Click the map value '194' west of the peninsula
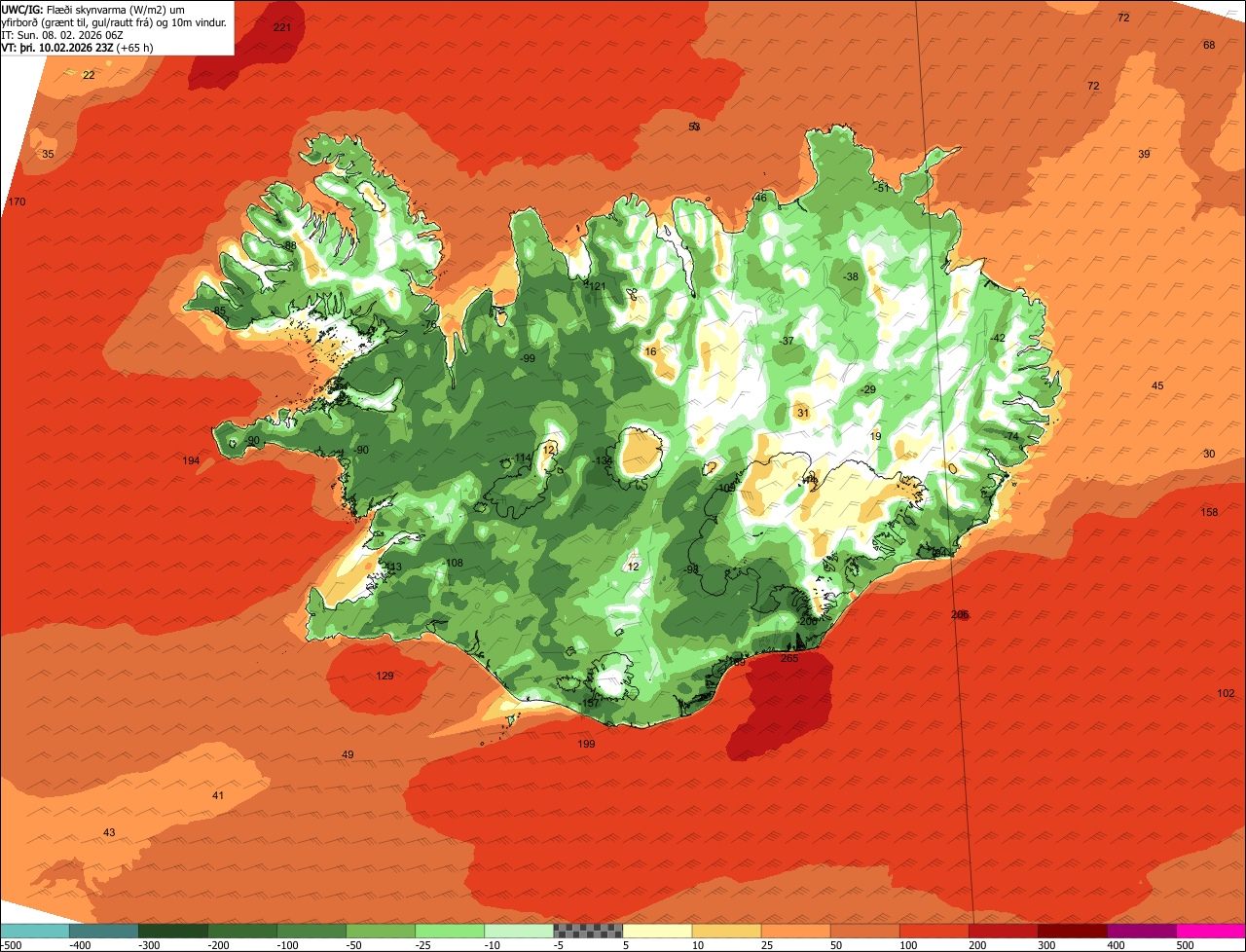This screenshot has height=952, width=1246. coord(191,461)
